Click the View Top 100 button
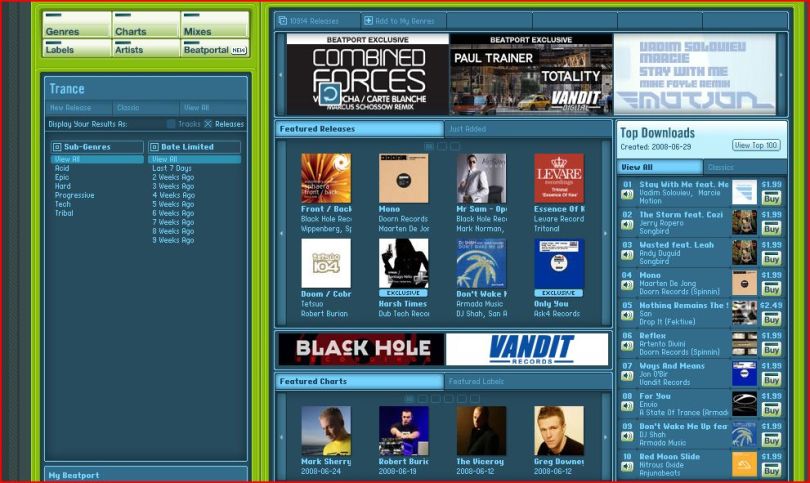Viewport: 810px width, 483px height. click(756, 145)
